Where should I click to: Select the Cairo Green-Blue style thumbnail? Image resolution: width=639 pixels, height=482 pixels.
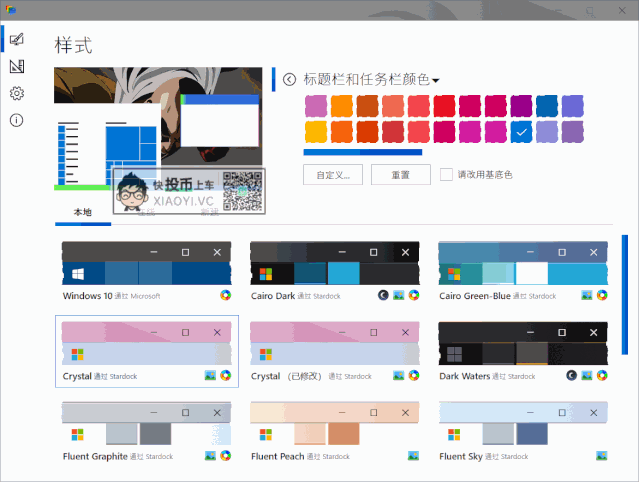523,263
